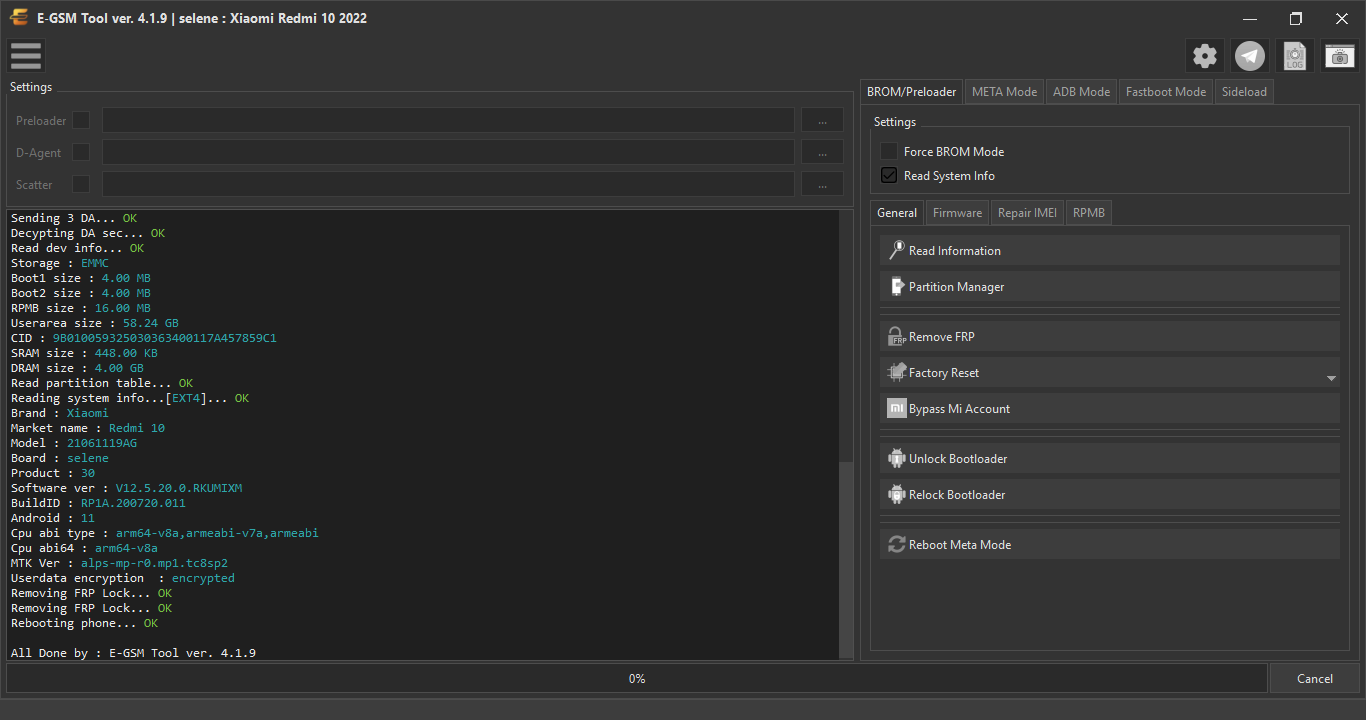Image resolution: width=1366 pixels, height=720 pixels.
Task: Click the Market name Redmi 10 line
Action: tap(88, 428)
